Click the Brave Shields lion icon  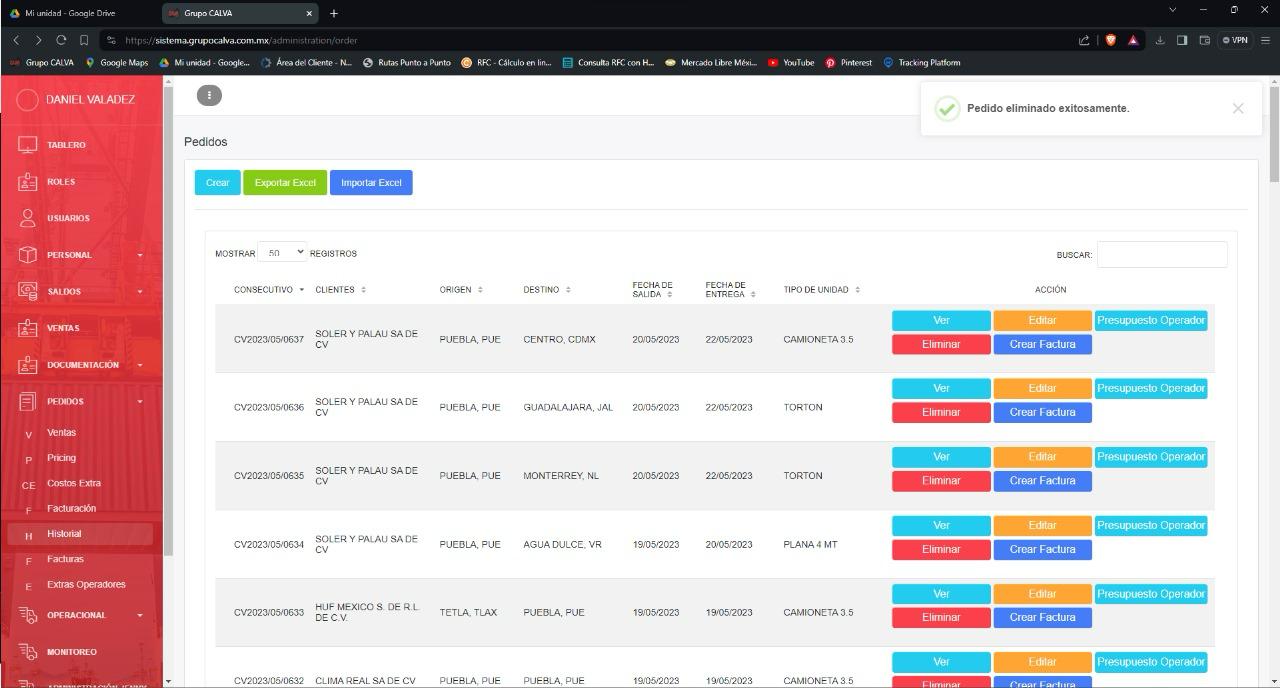pyautogui.click(x=1110, y=40)
